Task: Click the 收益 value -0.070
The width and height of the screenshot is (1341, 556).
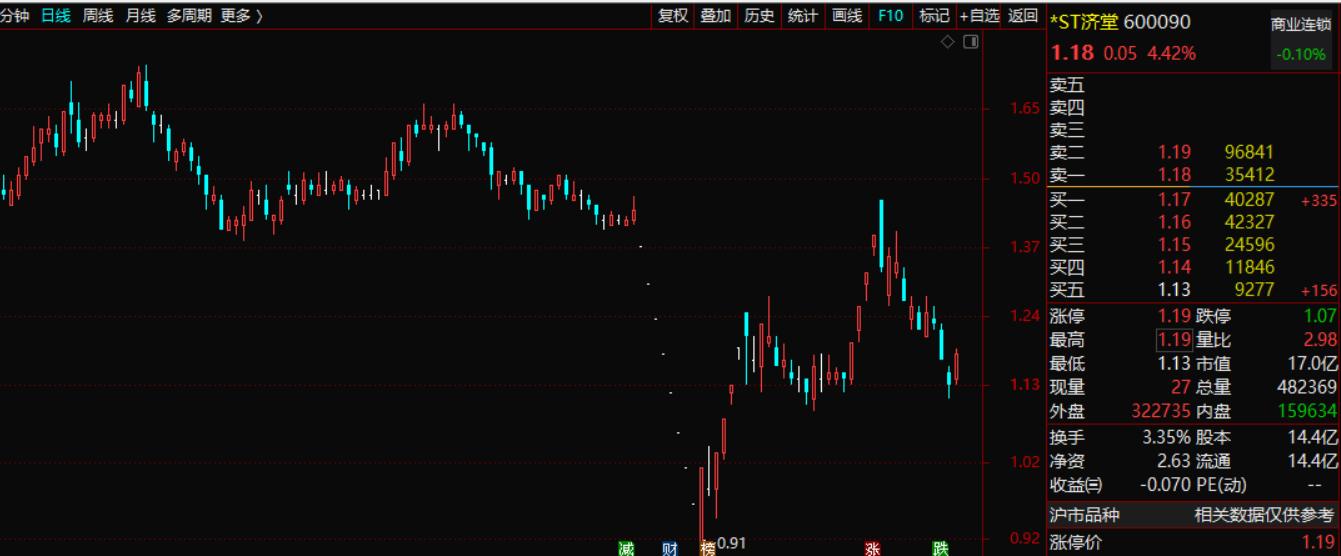Action: (x=1165, y=485)
